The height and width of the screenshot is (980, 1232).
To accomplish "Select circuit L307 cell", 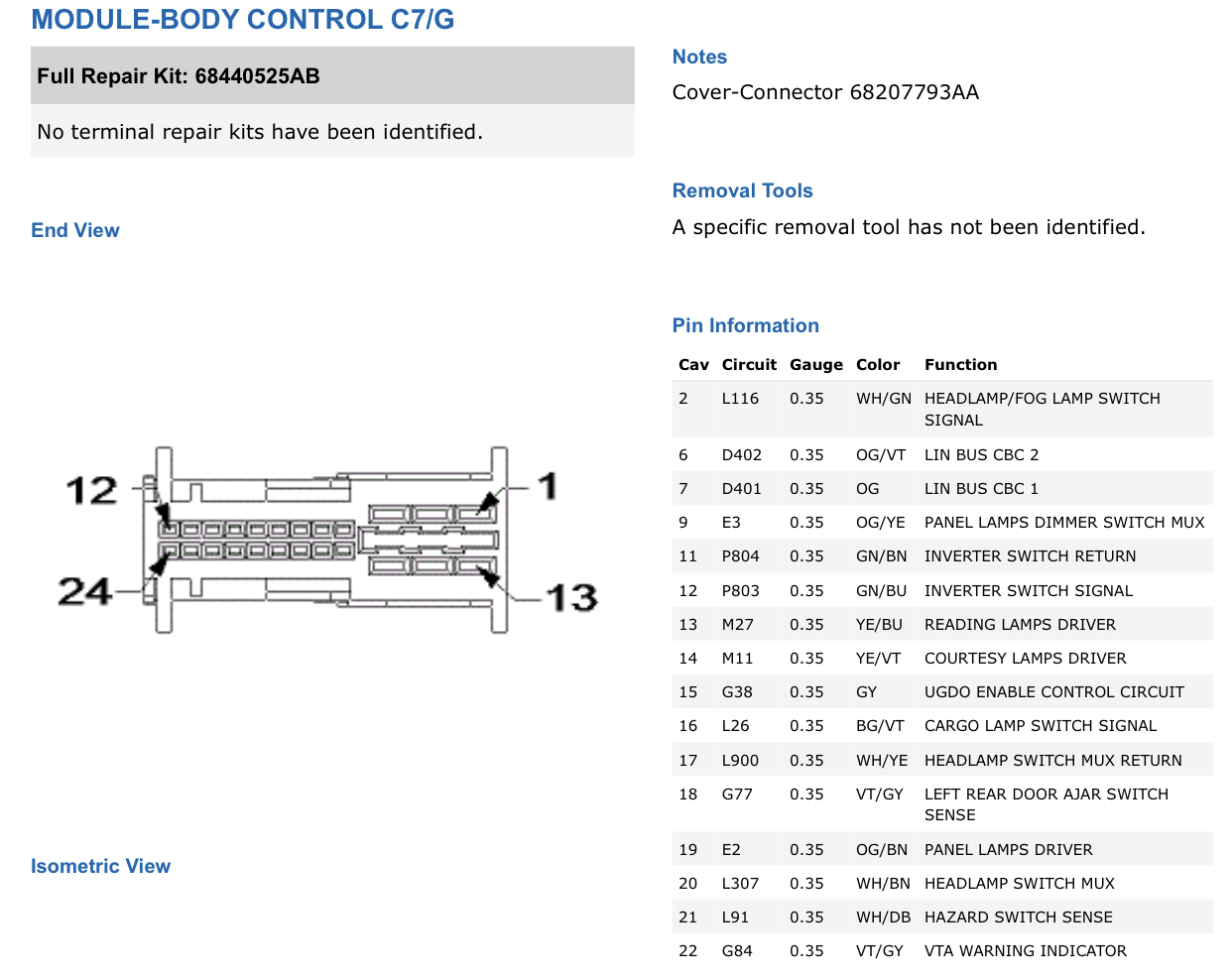I will pyautogui.click(x=740, y=884).
